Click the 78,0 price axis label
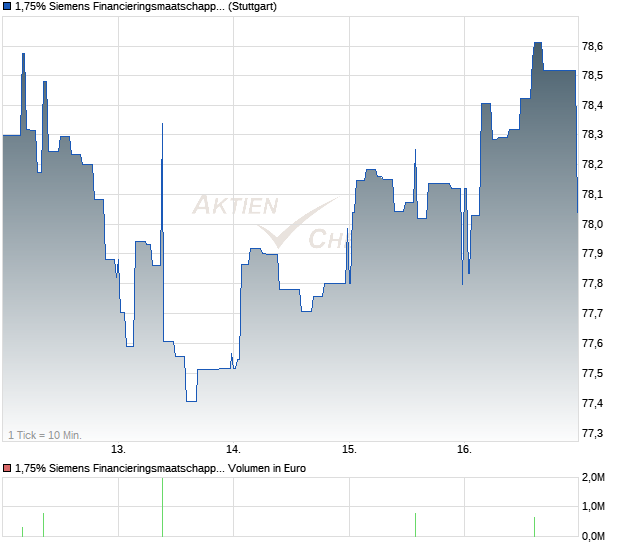 [x=592, y=224]
